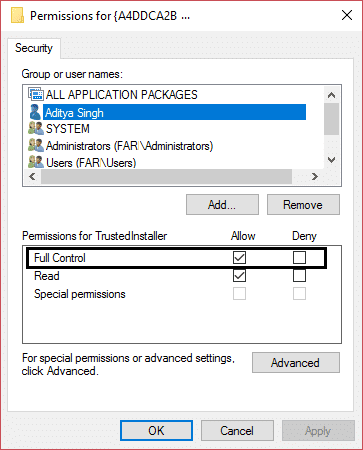The height and width of the screenshot is (450, 363).
Task: Toggle Allow checkbox for Full Control
Action: click(239, 257)
